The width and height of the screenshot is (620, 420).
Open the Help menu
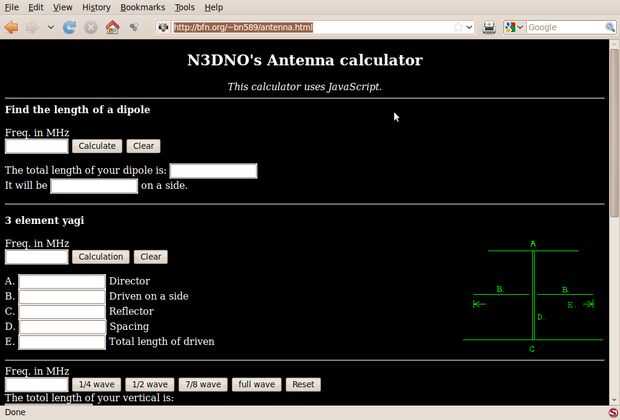[214, 7]
